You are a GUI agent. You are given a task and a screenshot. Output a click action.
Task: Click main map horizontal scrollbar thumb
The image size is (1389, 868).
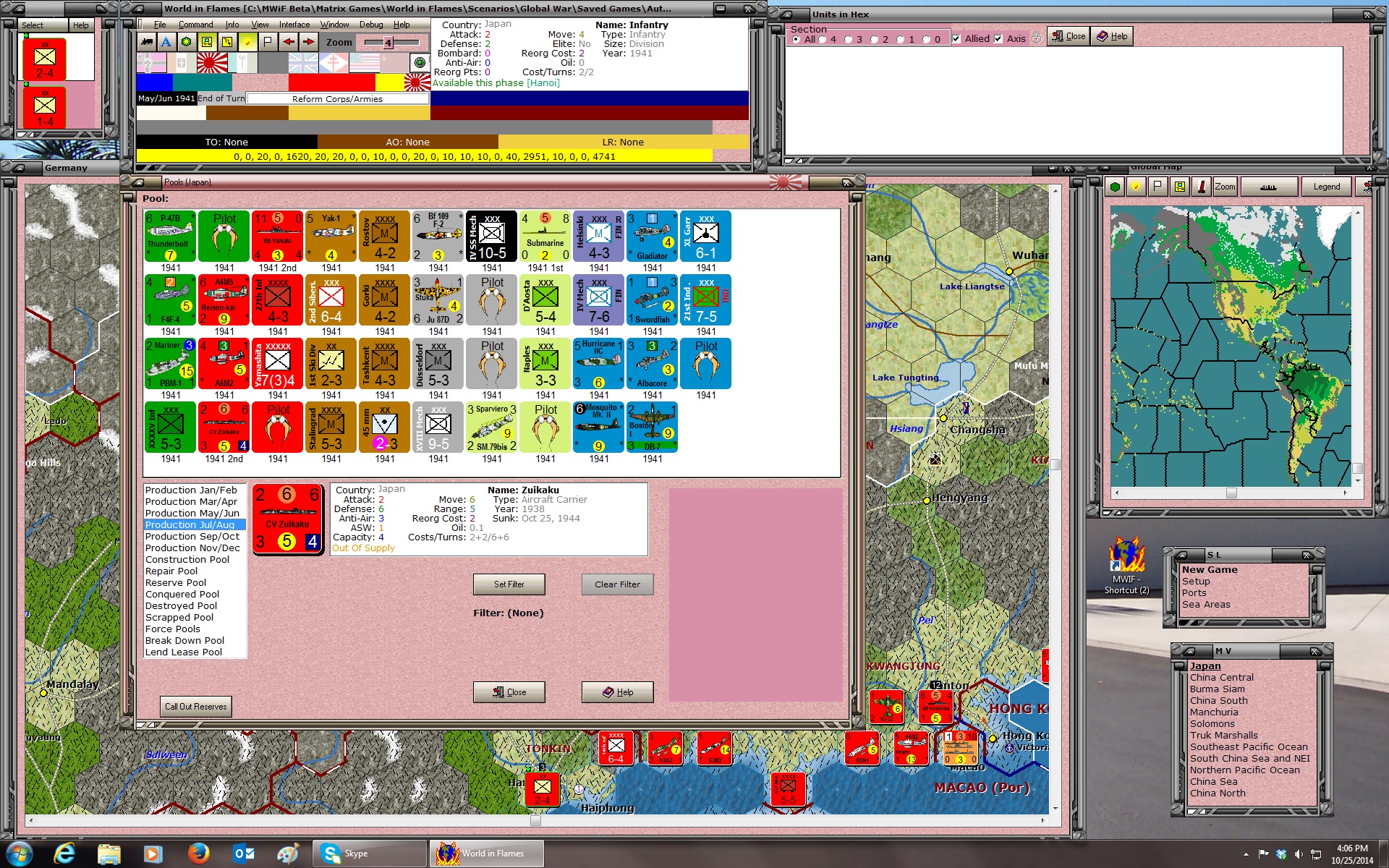tap(535, 821)
